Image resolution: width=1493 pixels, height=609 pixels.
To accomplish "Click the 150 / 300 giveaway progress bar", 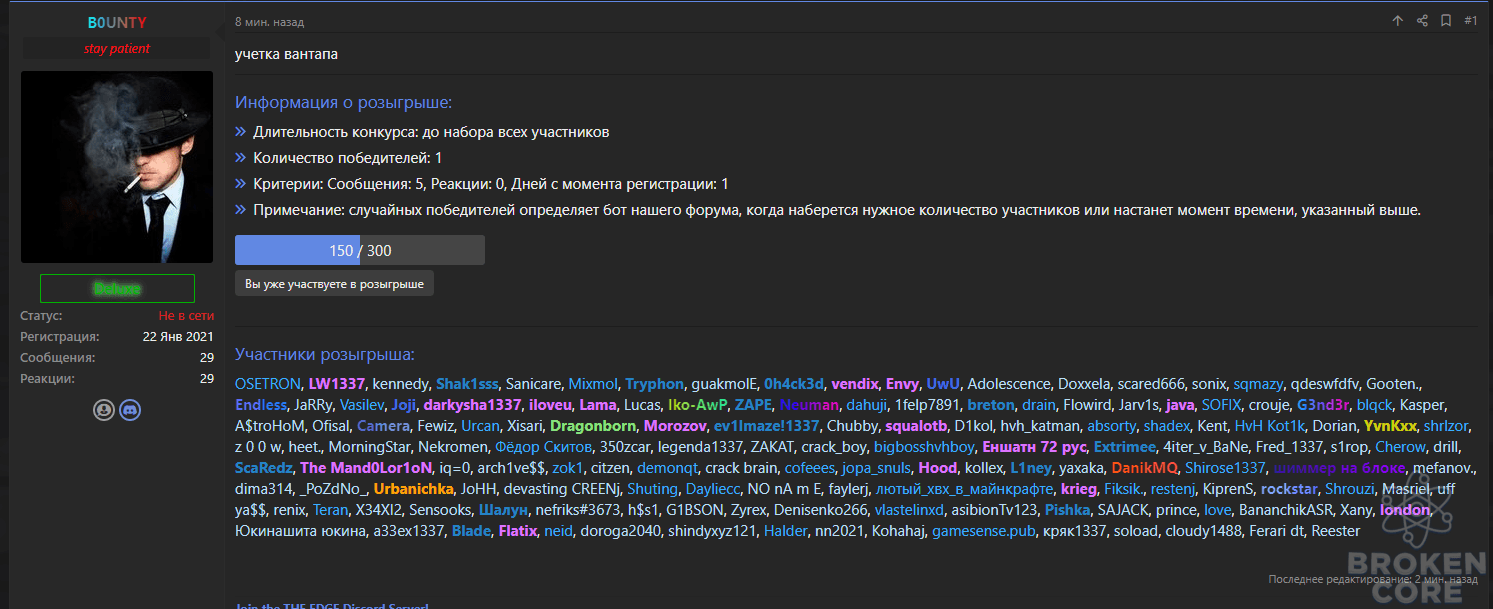I will coord(360,250).
